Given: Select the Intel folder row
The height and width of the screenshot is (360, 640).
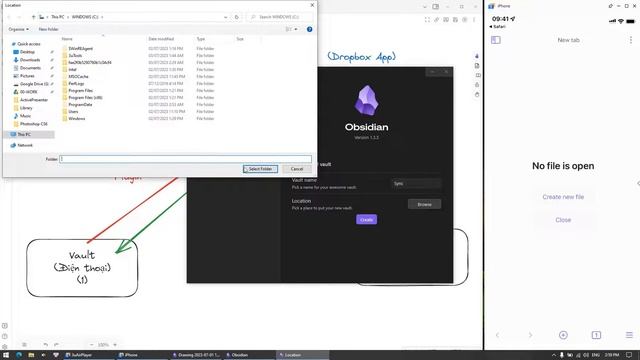Looking at the screenshot, I should pyautogui.click(x=139, y=69).
